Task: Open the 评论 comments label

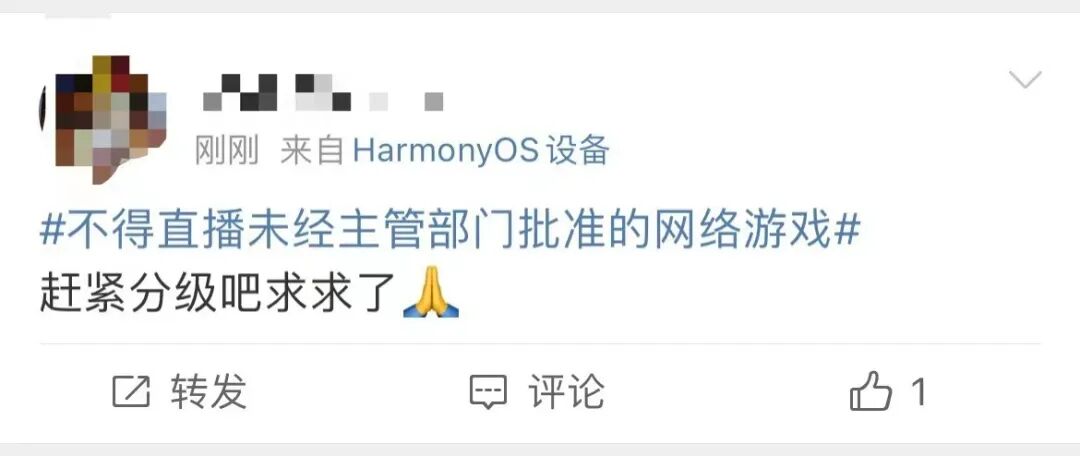Action: [566, 391]
